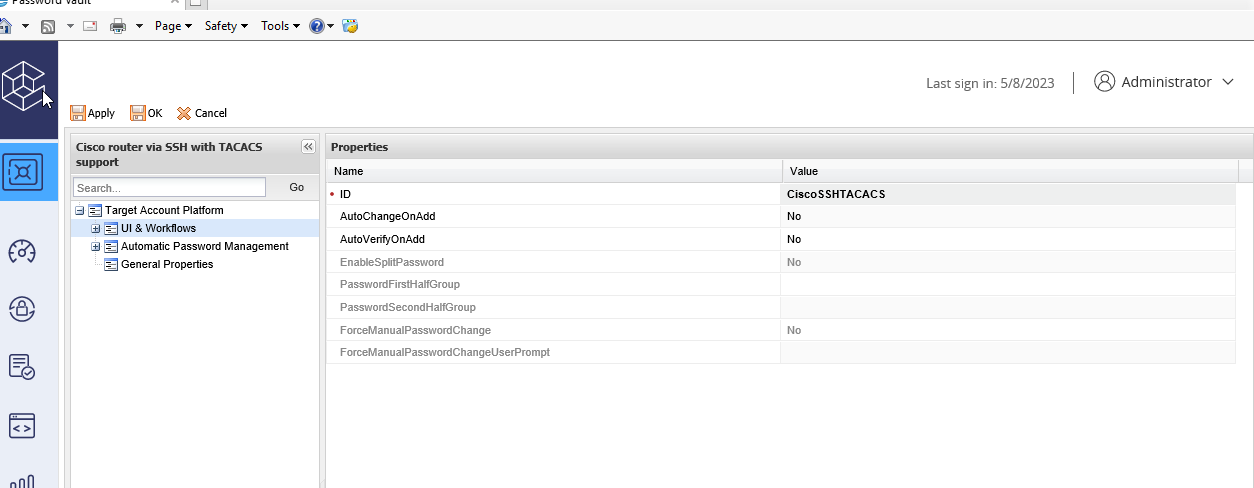Click the Value column header
The height and width of the screenshot is (488, 1254).
click(x=1010, y=171)
